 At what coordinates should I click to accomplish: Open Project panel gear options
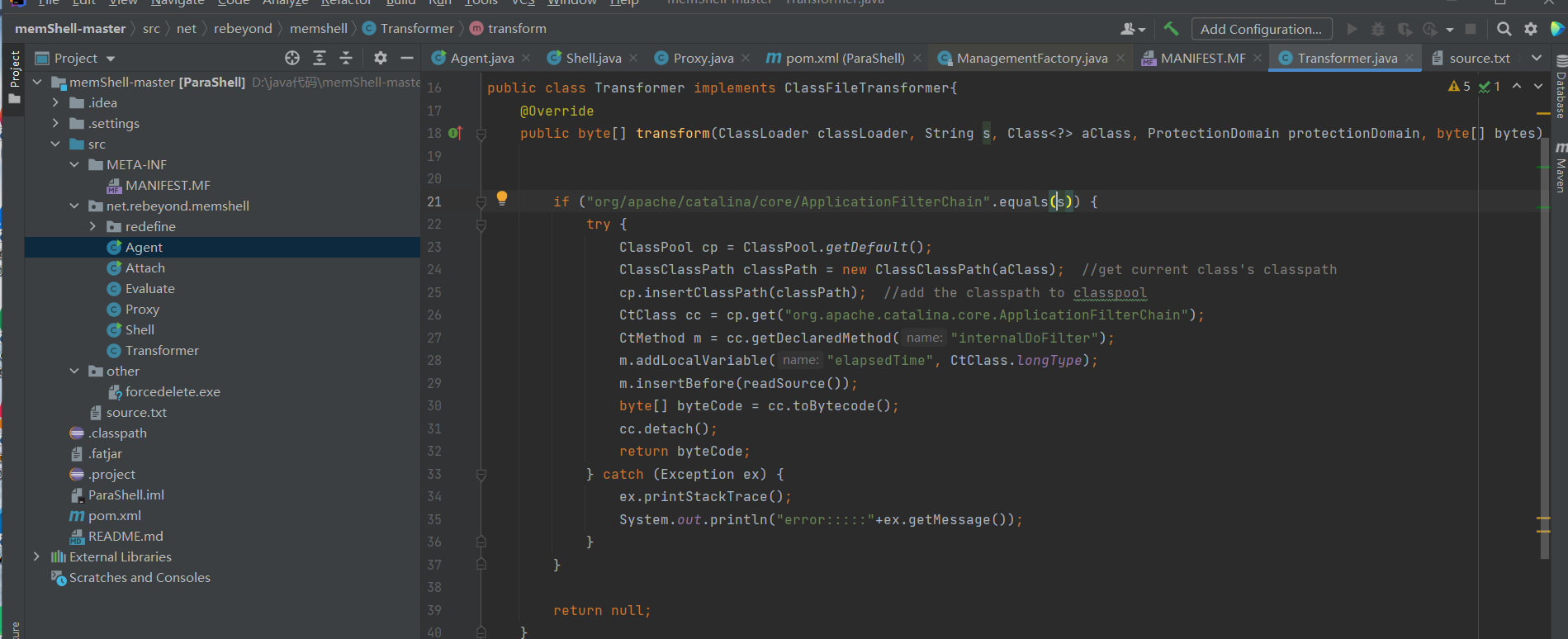[x=380, y=58]
